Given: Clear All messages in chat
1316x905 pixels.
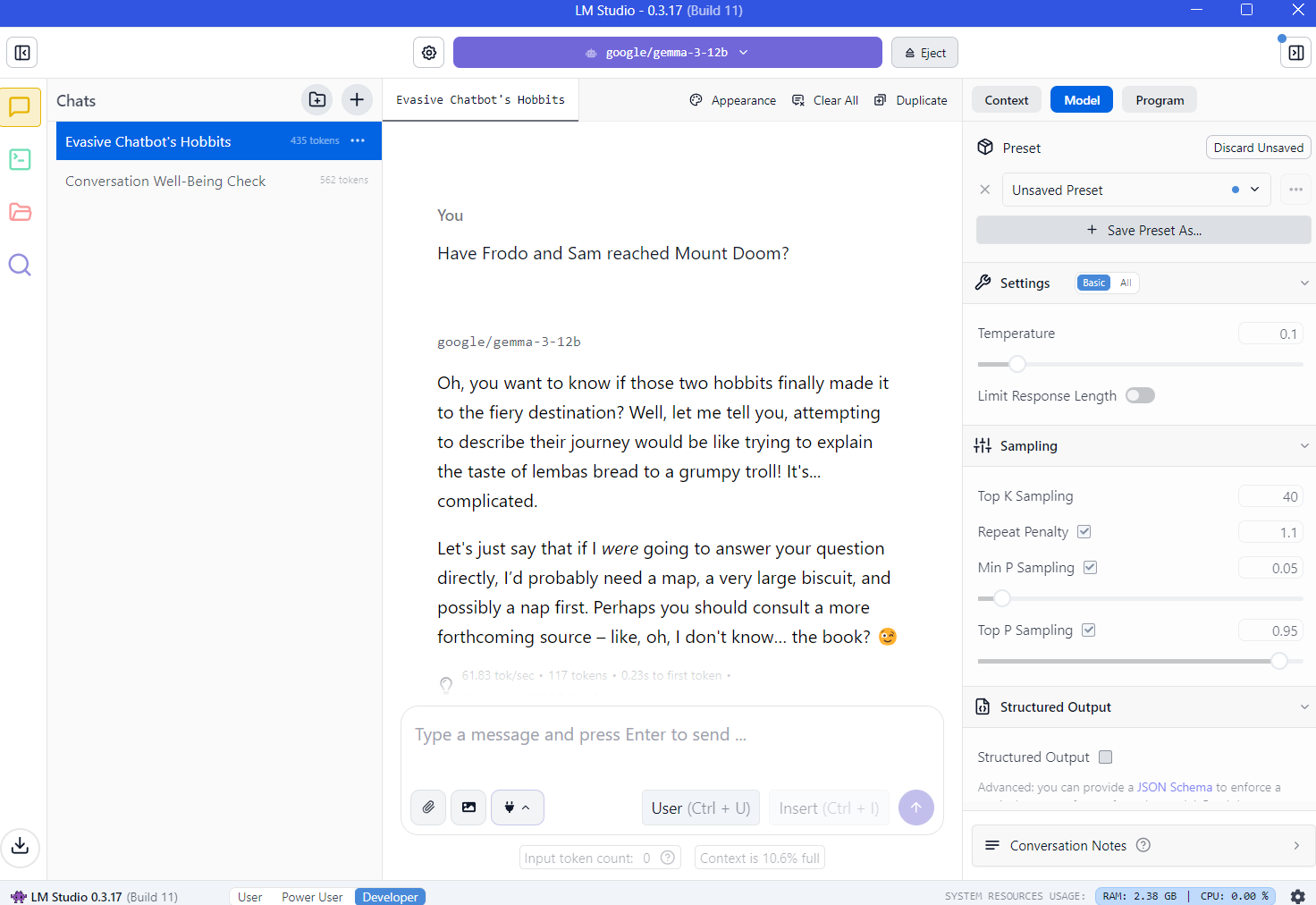Looking at the screenshot, I should 825,100.
